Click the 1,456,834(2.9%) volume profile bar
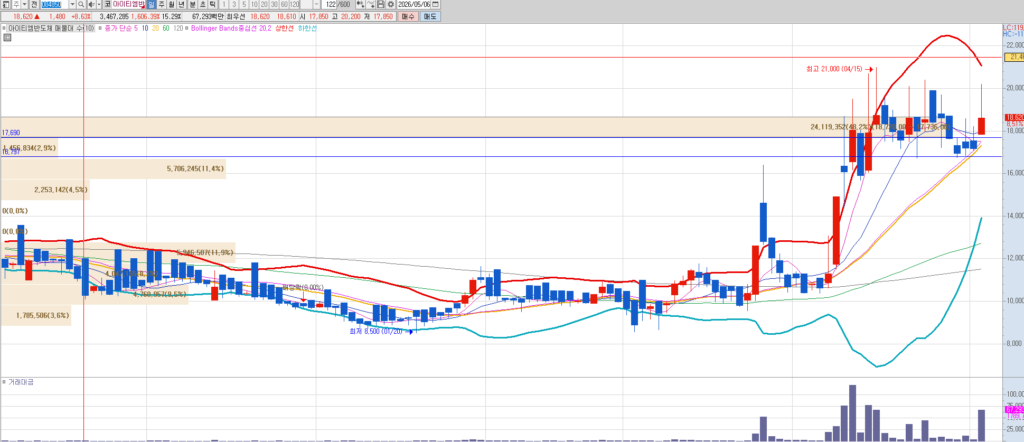 (29, 148)
